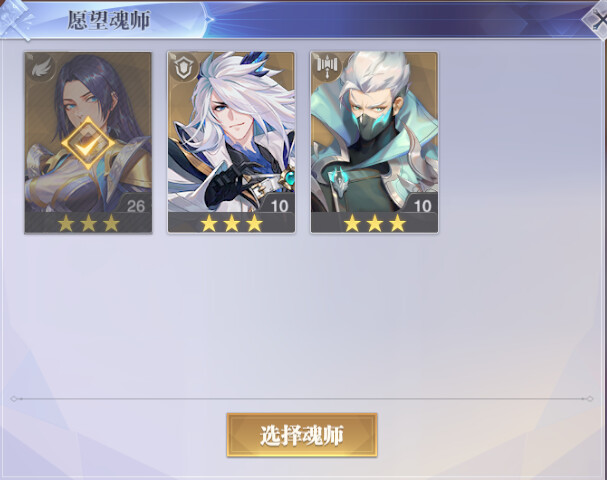Click the three-star rating under the white-haired card

click(231, 223)
